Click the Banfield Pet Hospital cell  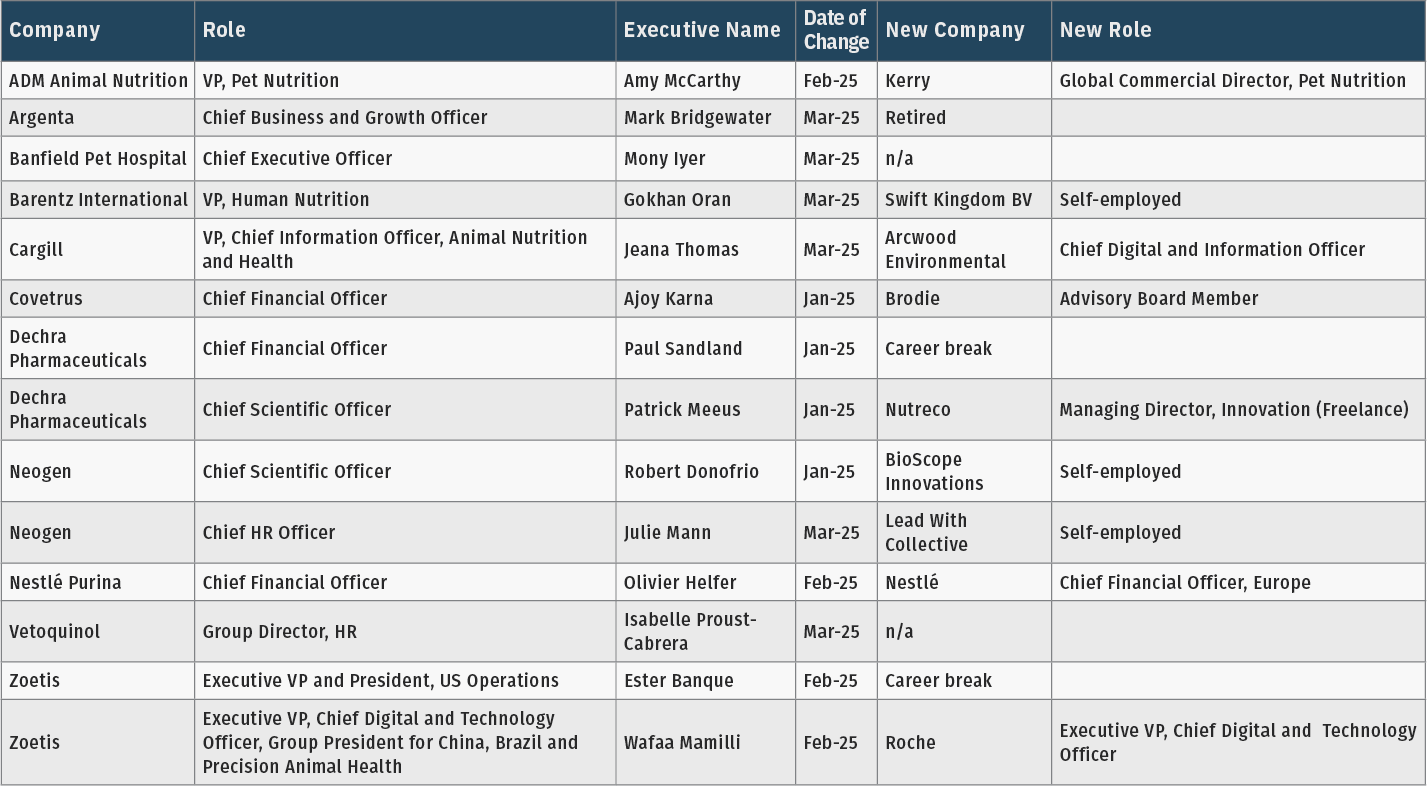pos(98,158)
